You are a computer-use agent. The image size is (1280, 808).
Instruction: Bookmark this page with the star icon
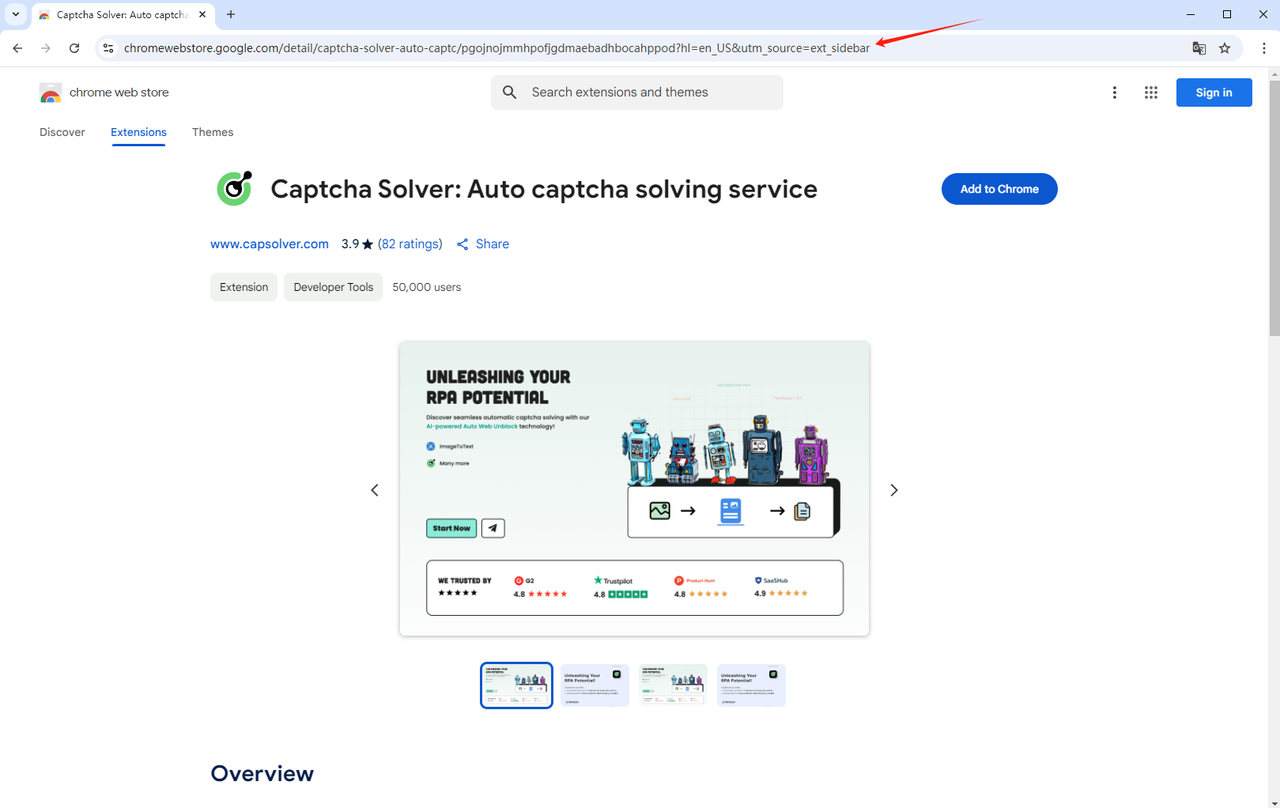1225,48
